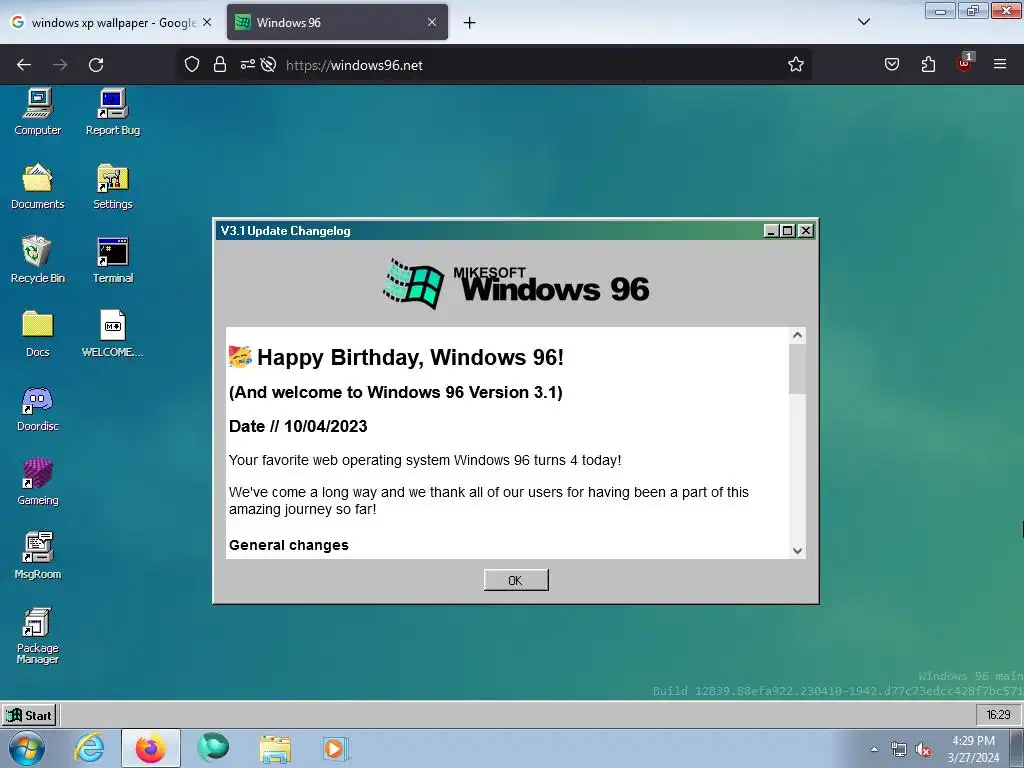The width and height of the screenshot is (1024, 768).
Task: Open the Windows 7 date and time clock
Action: tap(973, 749)
